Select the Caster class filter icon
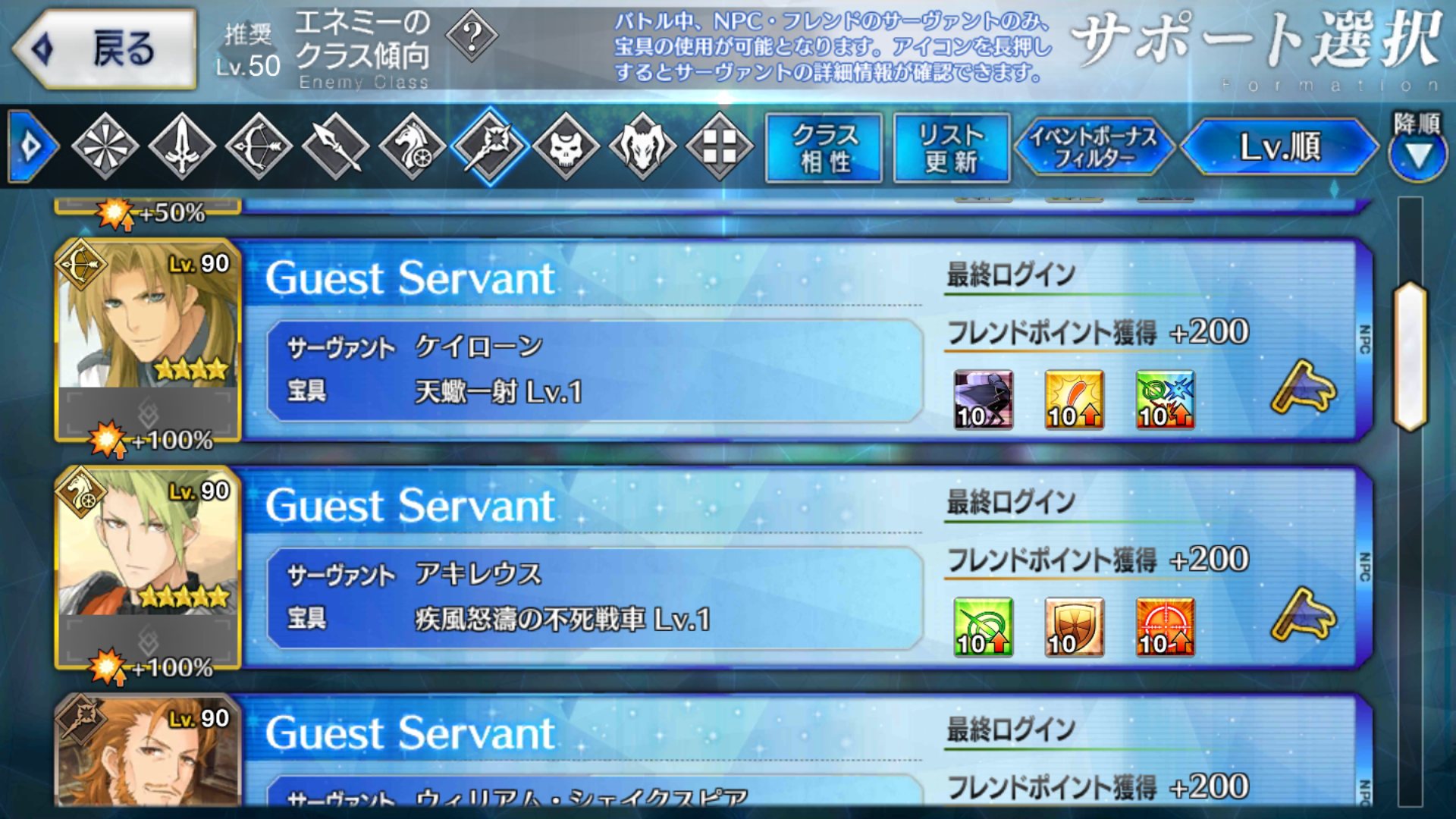 pos(489,146)
